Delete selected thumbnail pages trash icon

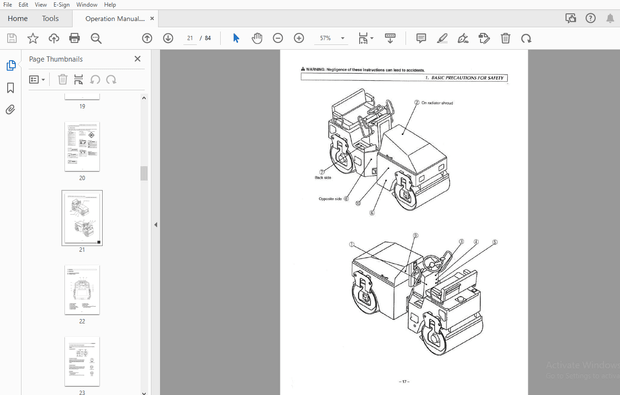coord(62,80)
